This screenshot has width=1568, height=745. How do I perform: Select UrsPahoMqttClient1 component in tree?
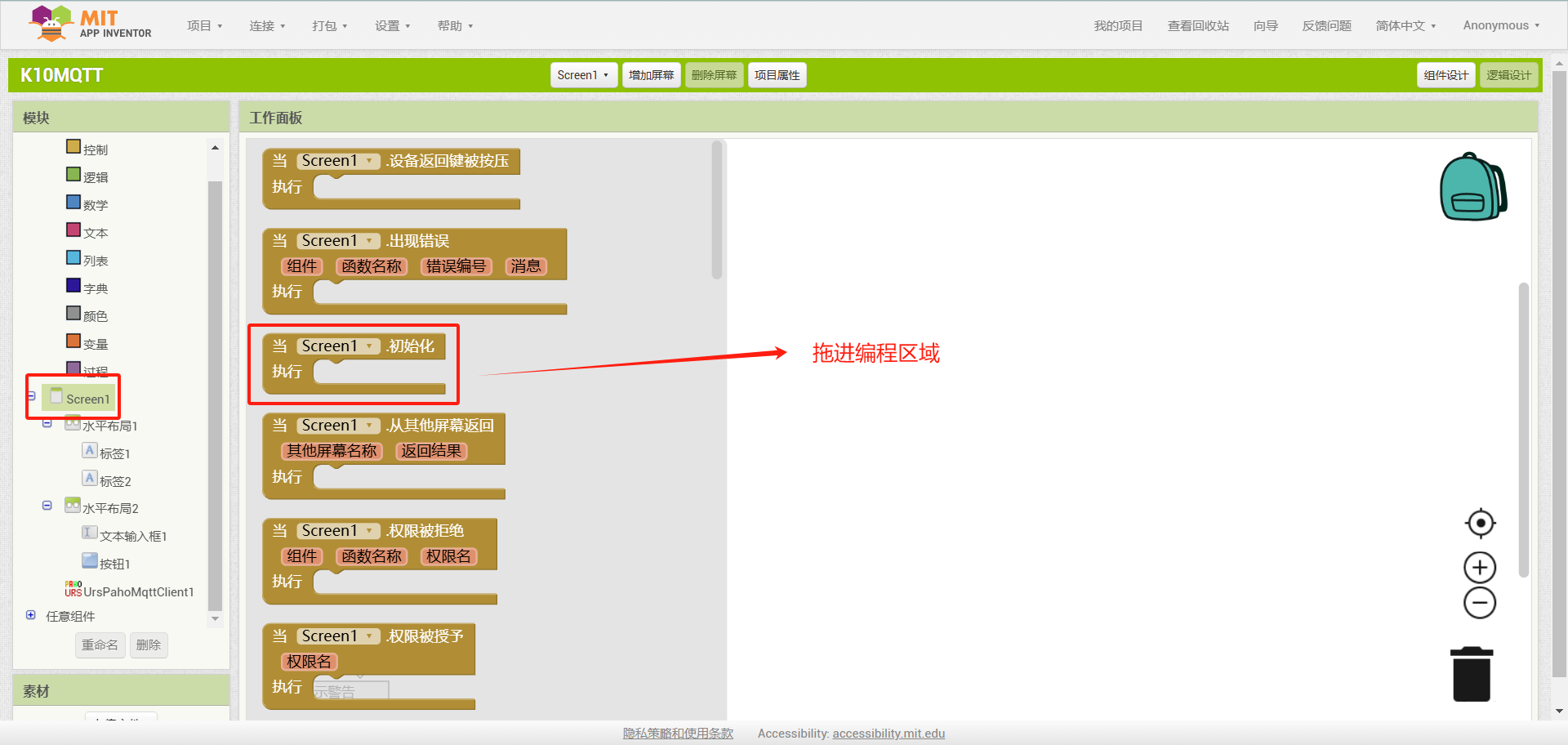click(138, 591)
